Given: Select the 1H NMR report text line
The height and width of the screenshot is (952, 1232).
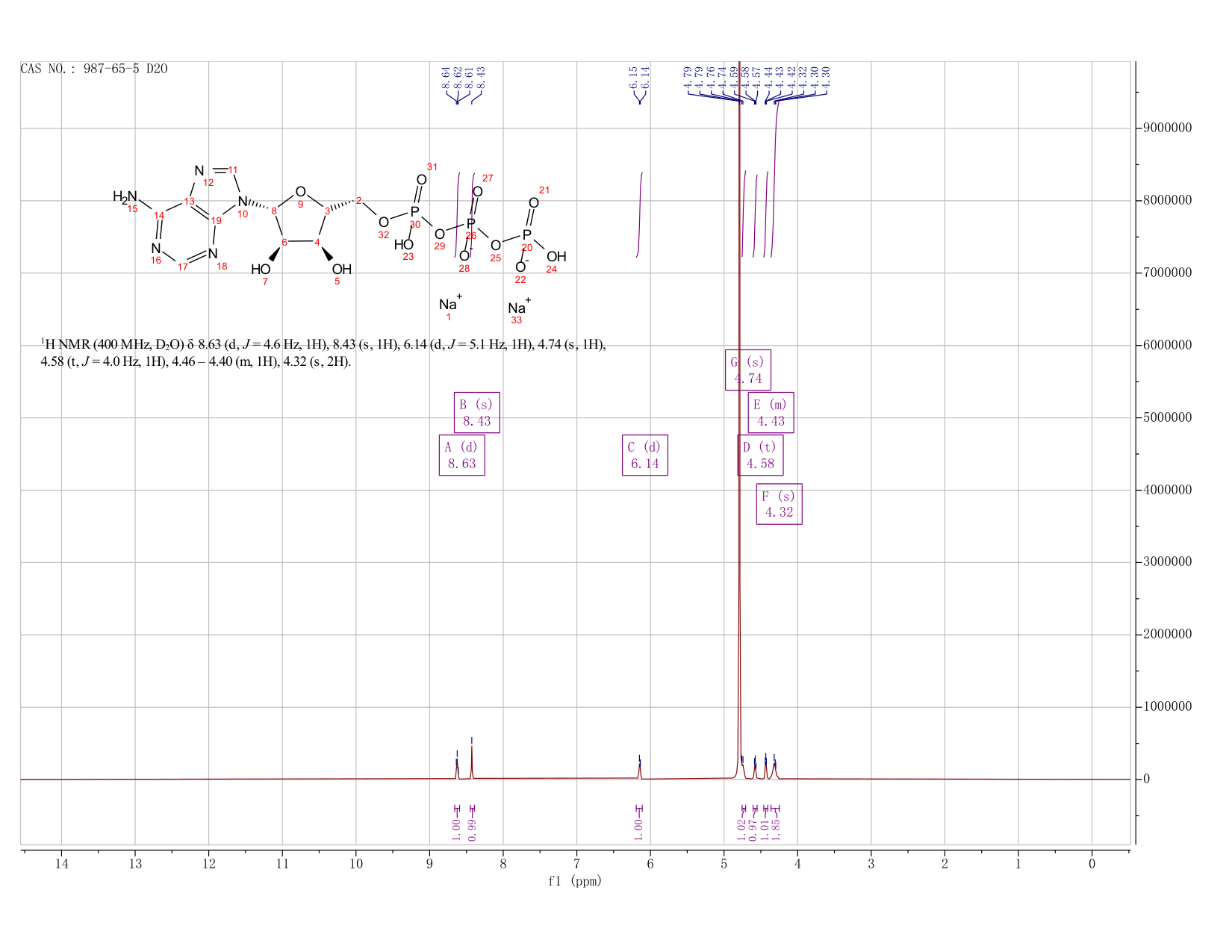Looking at the screenshot, I should click(323, 353).
